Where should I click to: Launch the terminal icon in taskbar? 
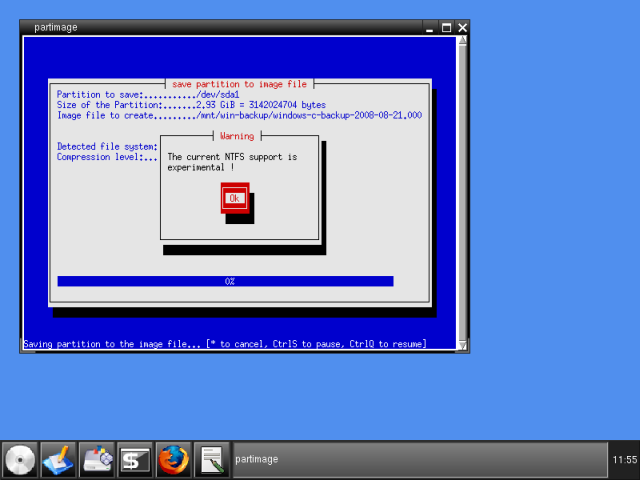(135, 460)
